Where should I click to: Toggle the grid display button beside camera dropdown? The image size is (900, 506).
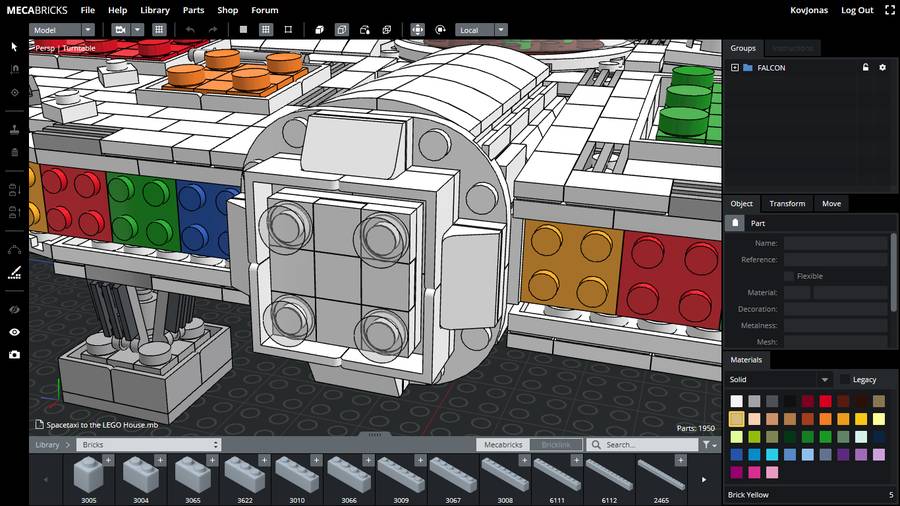coord(159,30)
